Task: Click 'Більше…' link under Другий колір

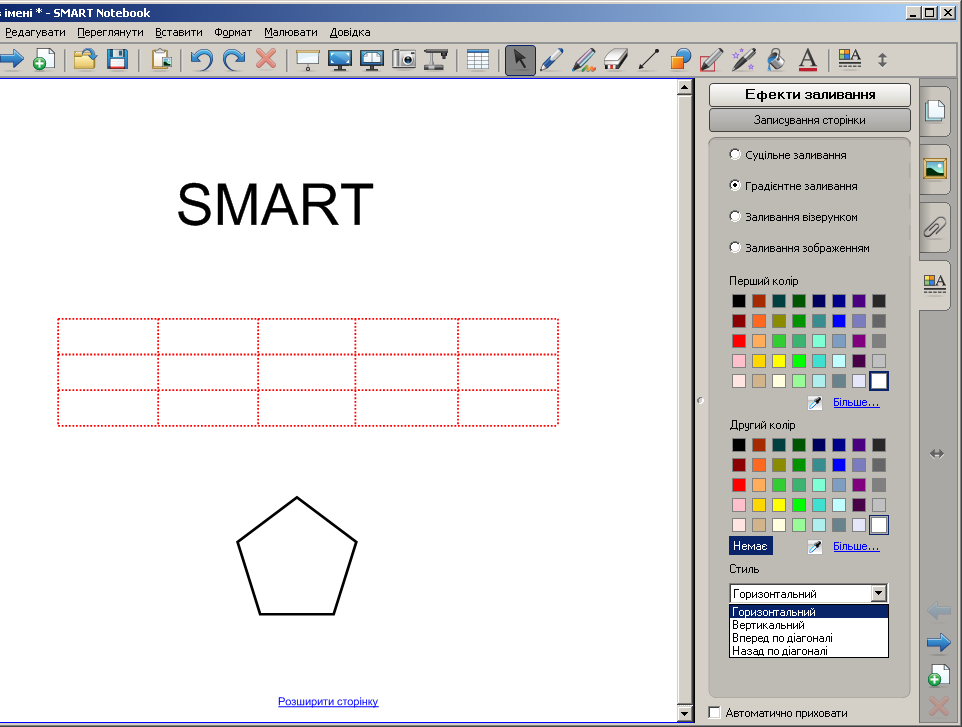Action: tap(856, 546)
